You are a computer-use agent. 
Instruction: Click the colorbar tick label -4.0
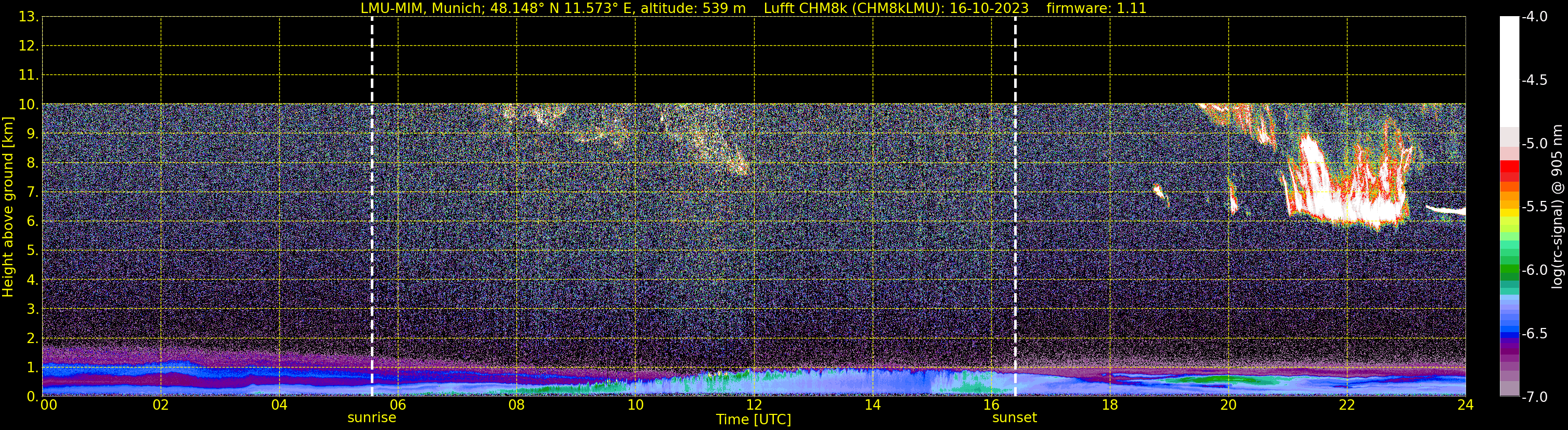point(1534,17)
